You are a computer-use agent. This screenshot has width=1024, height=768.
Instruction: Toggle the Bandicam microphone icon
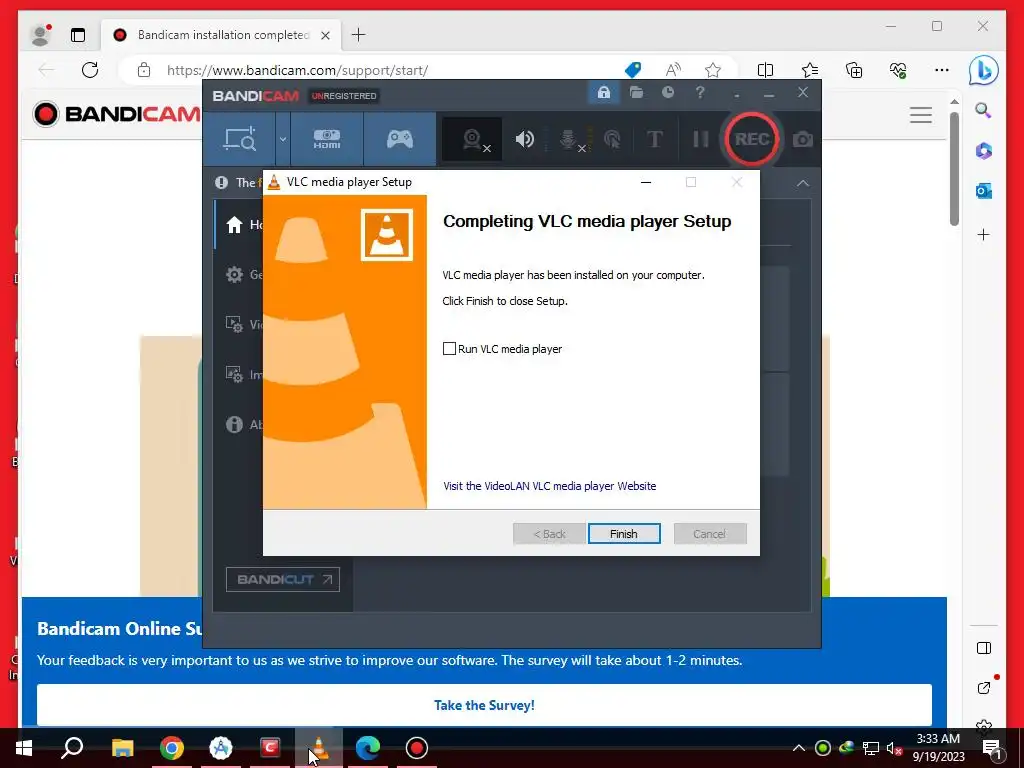pos(570,139)
